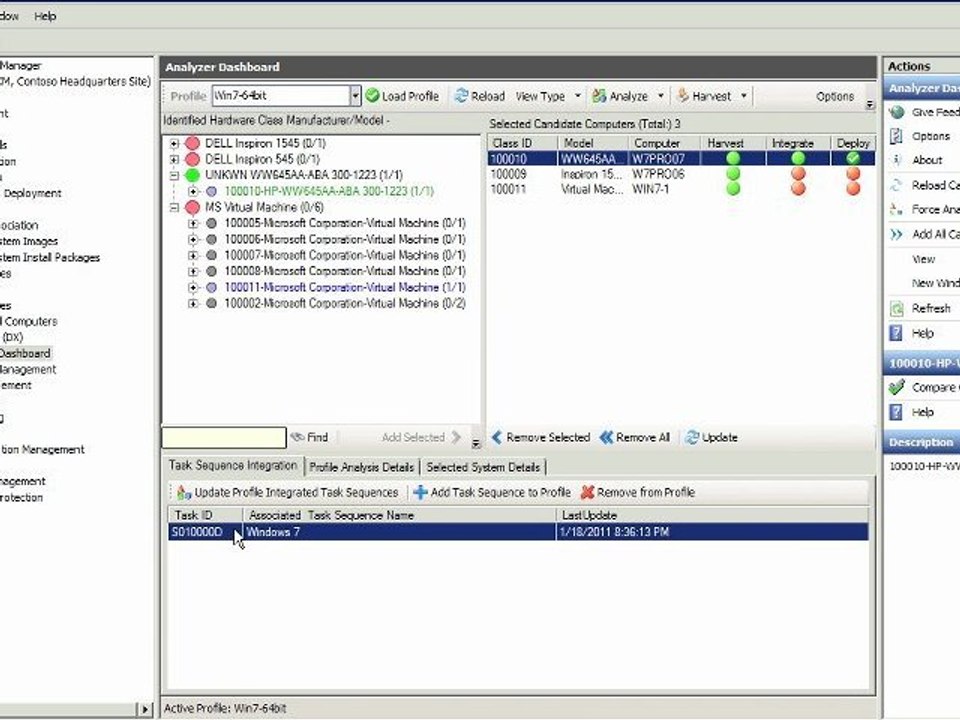
Task: Click the Compare green check icon in Actions
Action: point(897,387)
